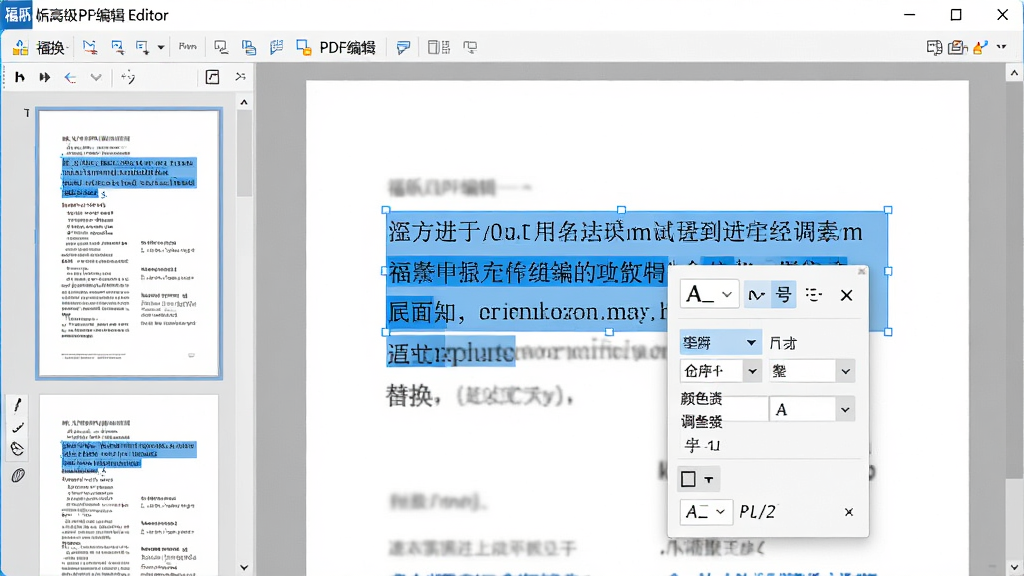1024x576 pixels.
Task: Click the colorful convert icon at toolbar start
Action: point(20,47)
